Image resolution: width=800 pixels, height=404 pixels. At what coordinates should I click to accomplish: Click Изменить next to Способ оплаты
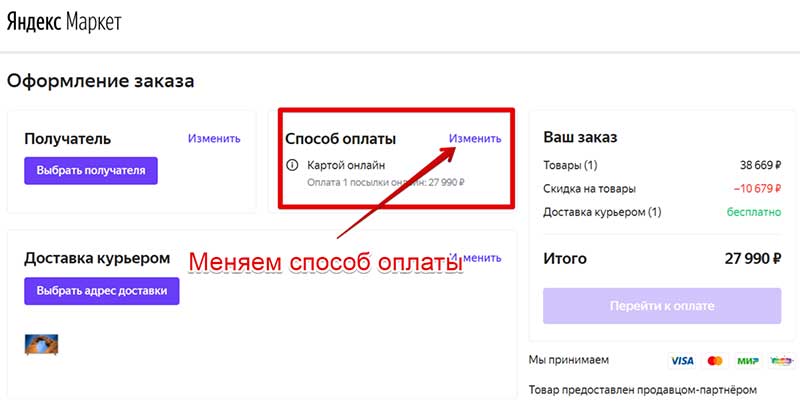coord(475,138)
